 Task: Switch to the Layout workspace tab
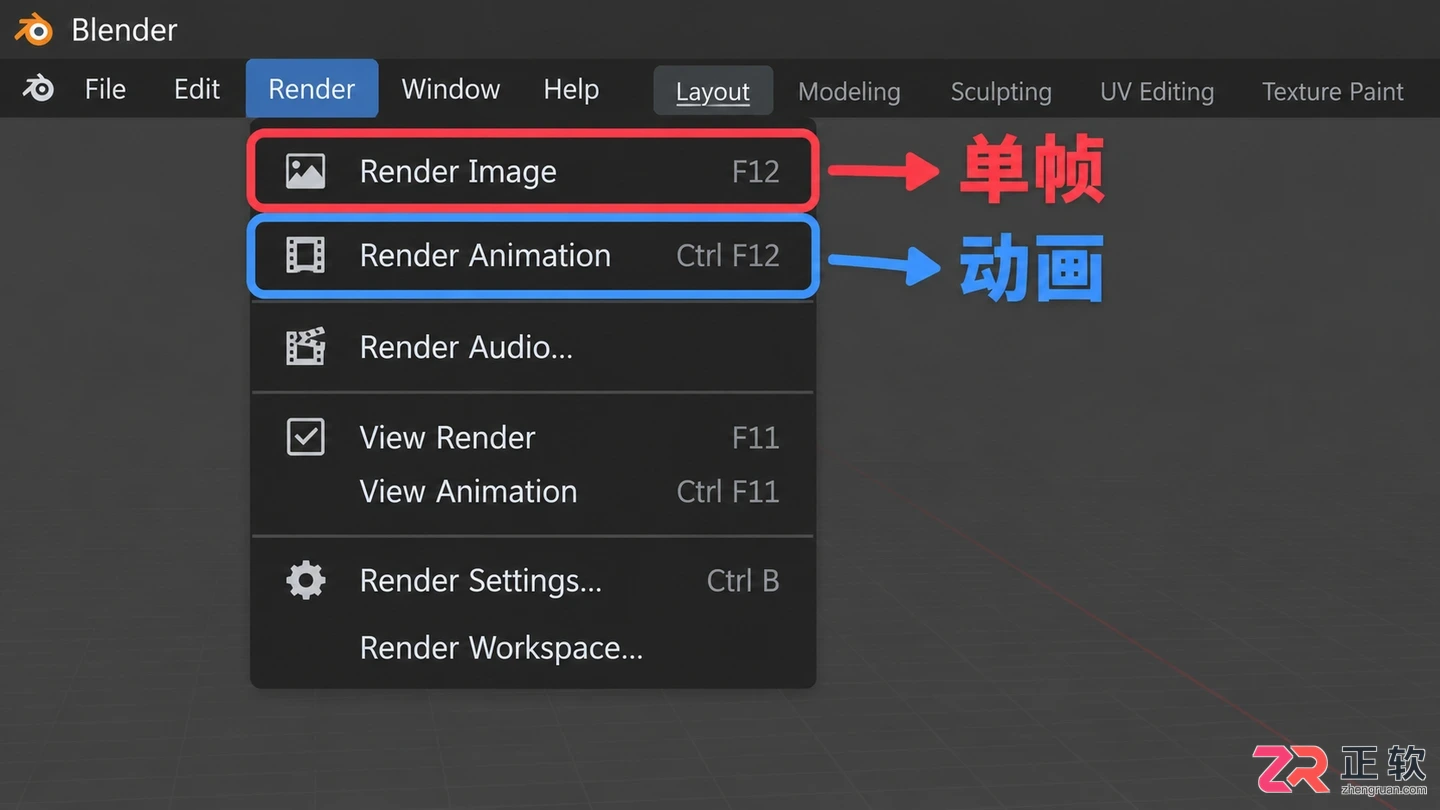click(713, 91)
